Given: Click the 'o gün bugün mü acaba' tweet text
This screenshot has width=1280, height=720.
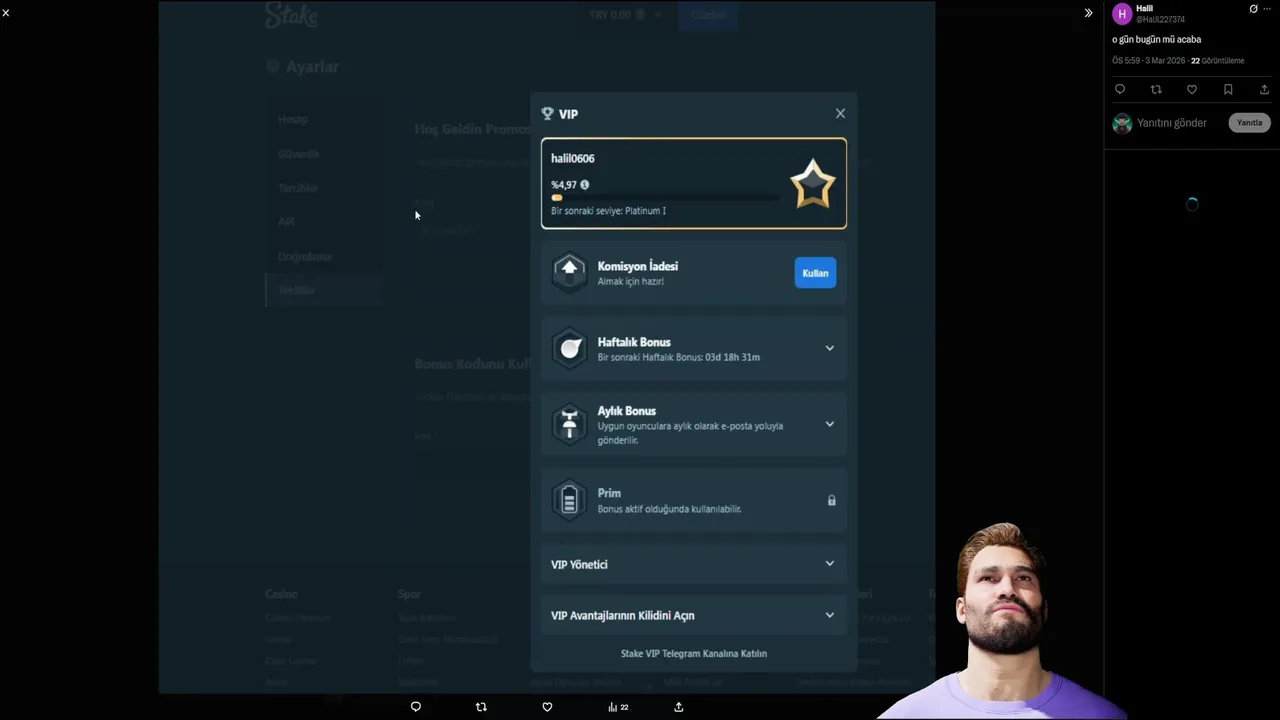Looking at the screenshot, I should (x=1157, y=40).
